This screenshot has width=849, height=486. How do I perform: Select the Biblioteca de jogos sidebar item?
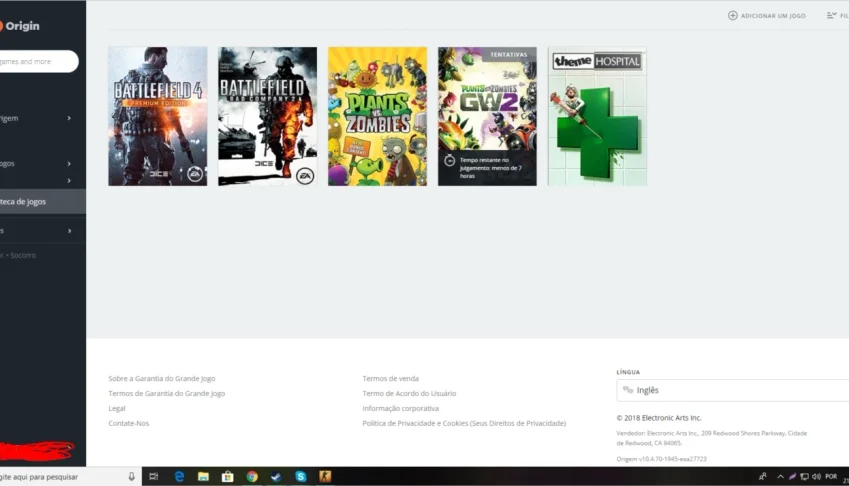pyautogui.click(x=43, y=201)
